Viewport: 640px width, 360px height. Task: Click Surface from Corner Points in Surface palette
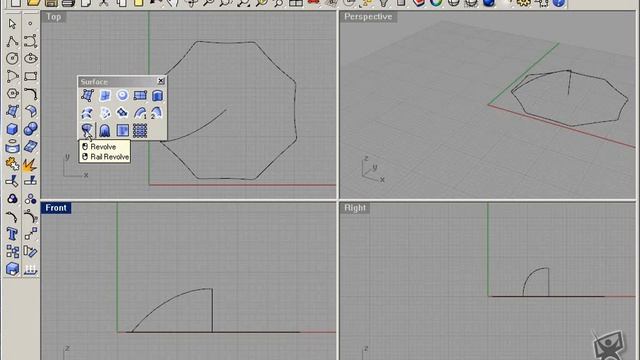pos(87,96)
